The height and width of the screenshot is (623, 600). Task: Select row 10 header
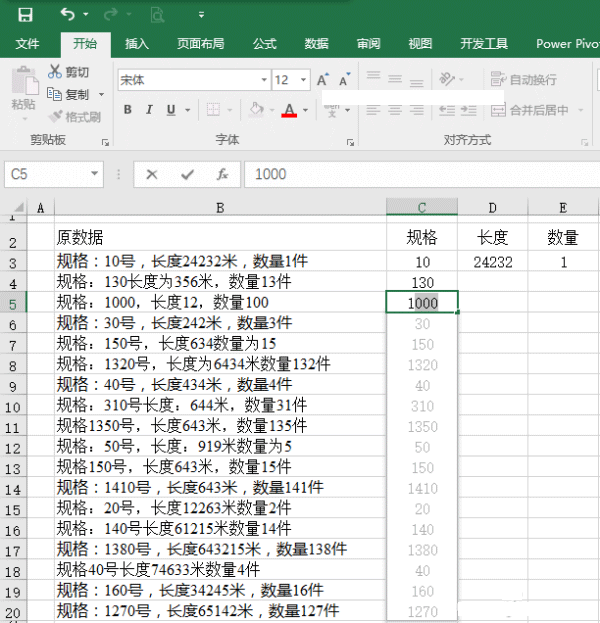click(13, 407)
